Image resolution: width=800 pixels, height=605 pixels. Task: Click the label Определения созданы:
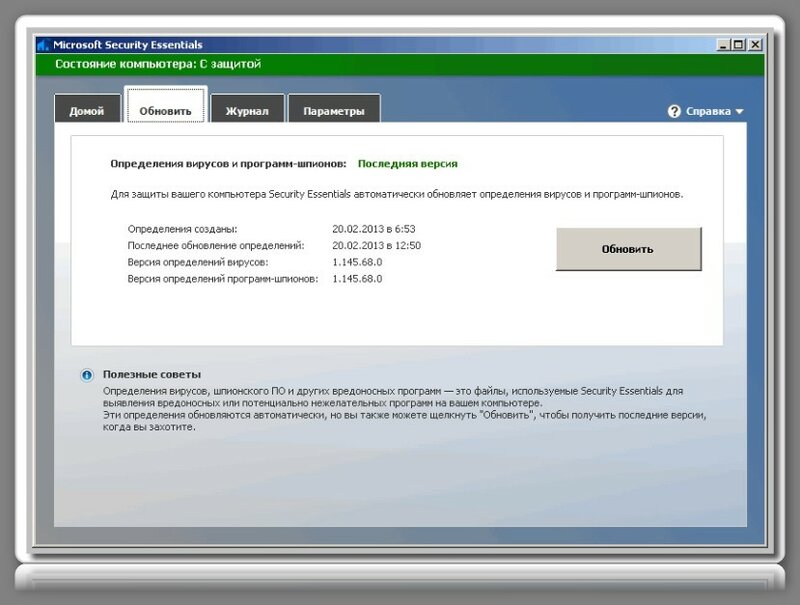[182, 229]
